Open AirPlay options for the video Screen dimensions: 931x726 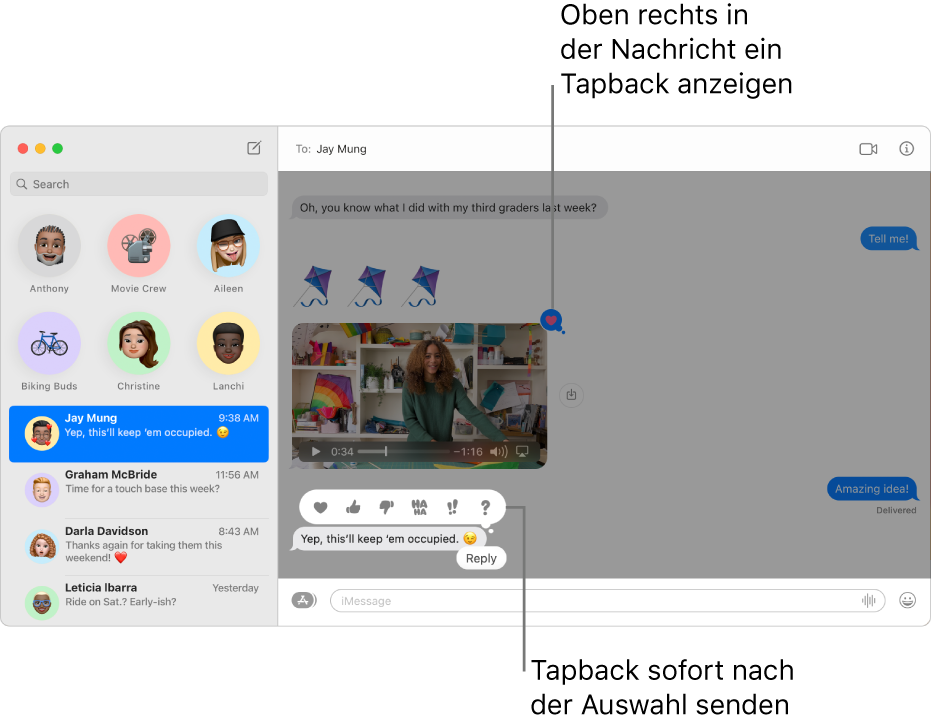(521, 451)
